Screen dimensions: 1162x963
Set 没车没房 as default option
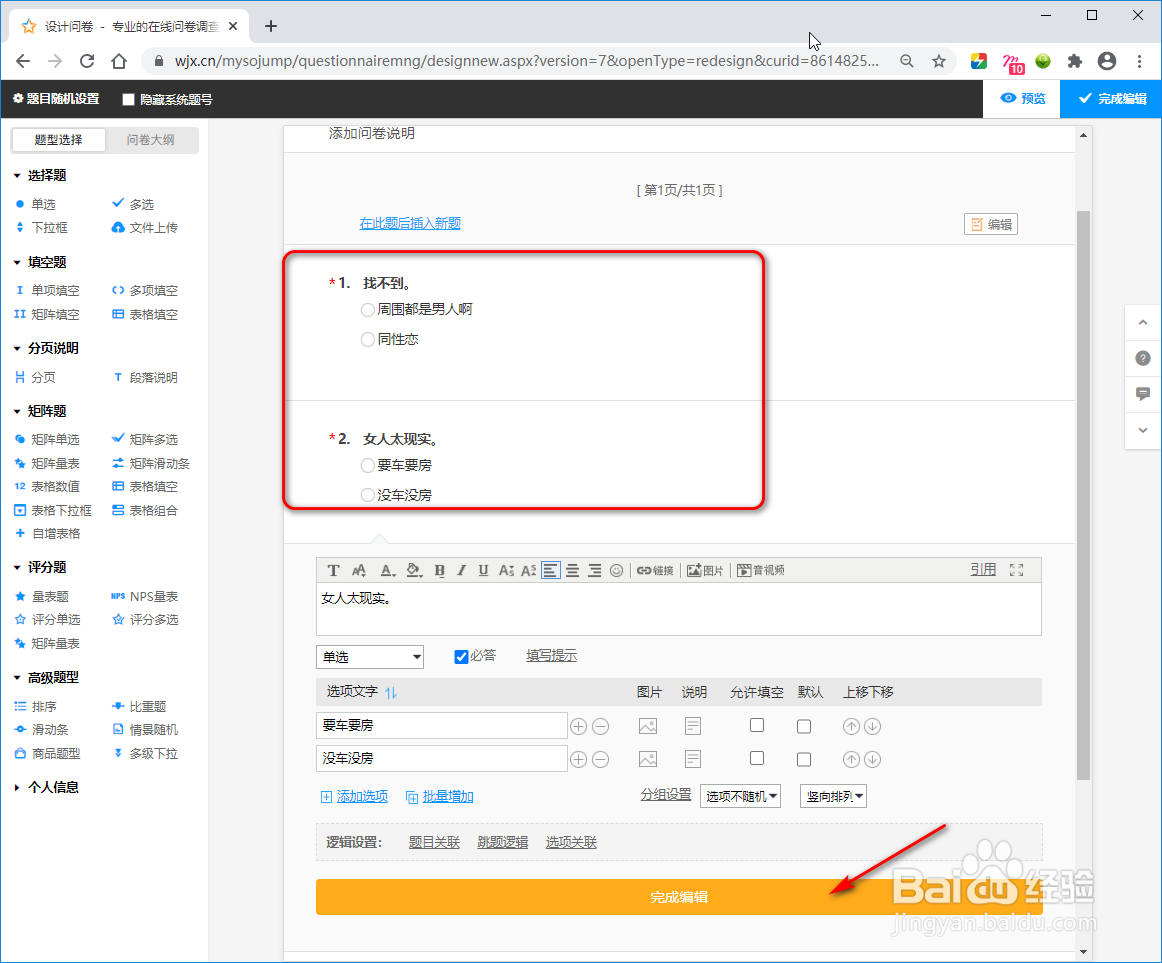(804, 759)
